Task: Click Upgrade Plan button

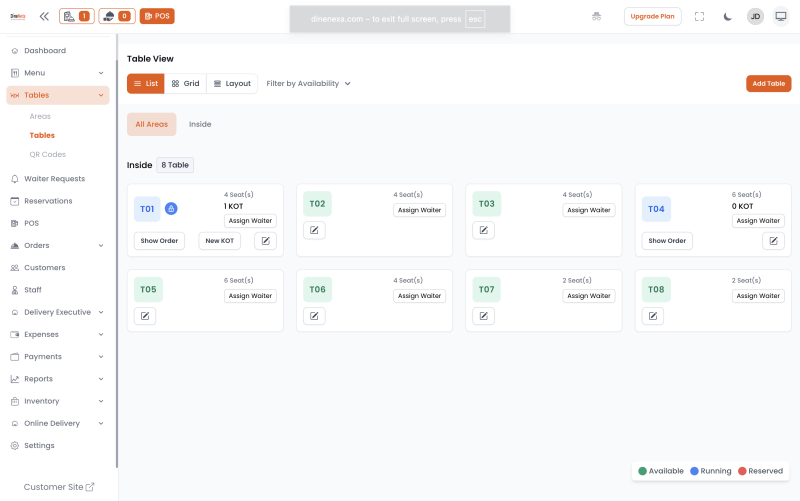Action: (653, 16)
